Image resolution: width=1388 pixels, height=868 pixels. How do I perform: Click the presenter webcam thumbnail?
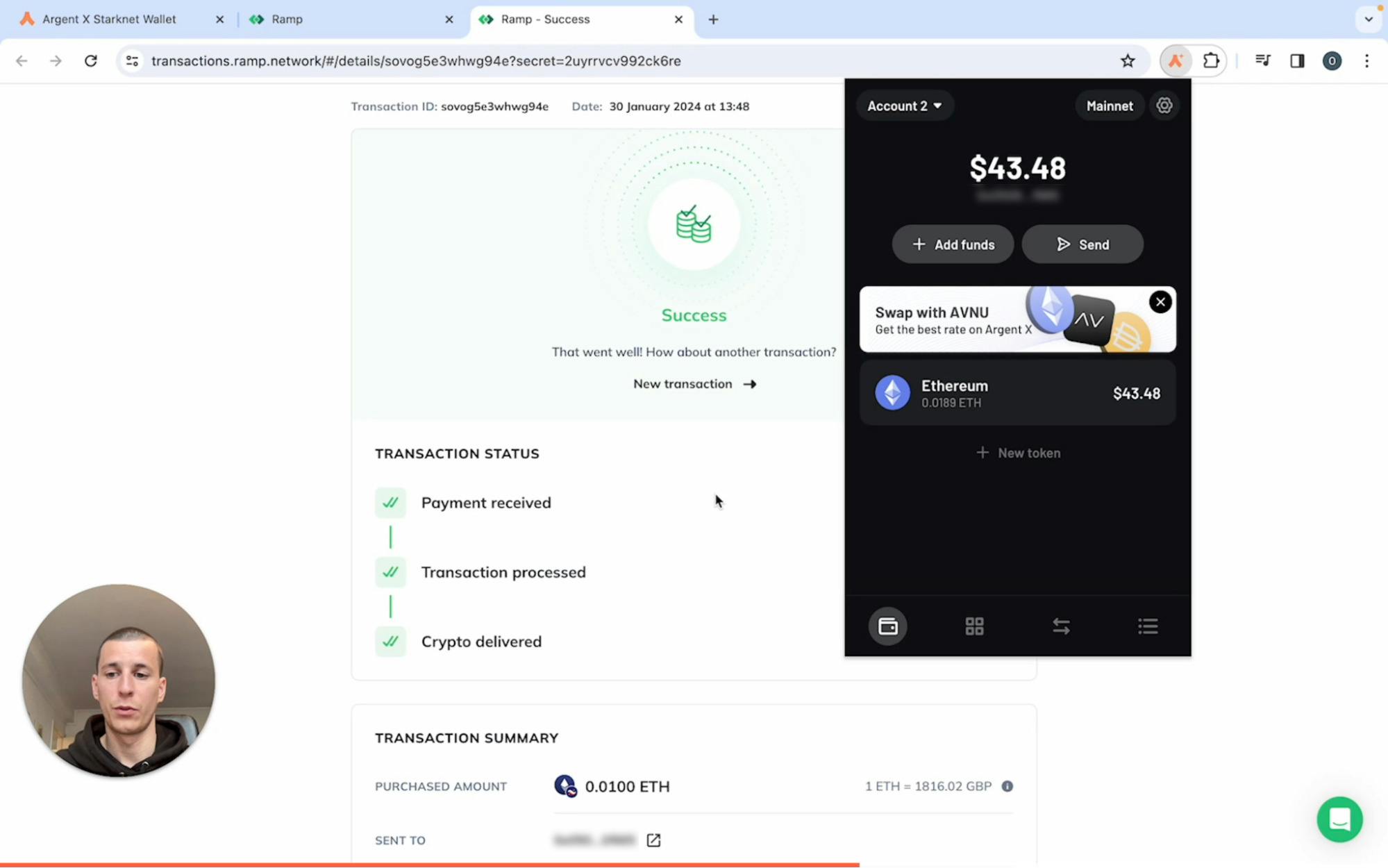119,681
